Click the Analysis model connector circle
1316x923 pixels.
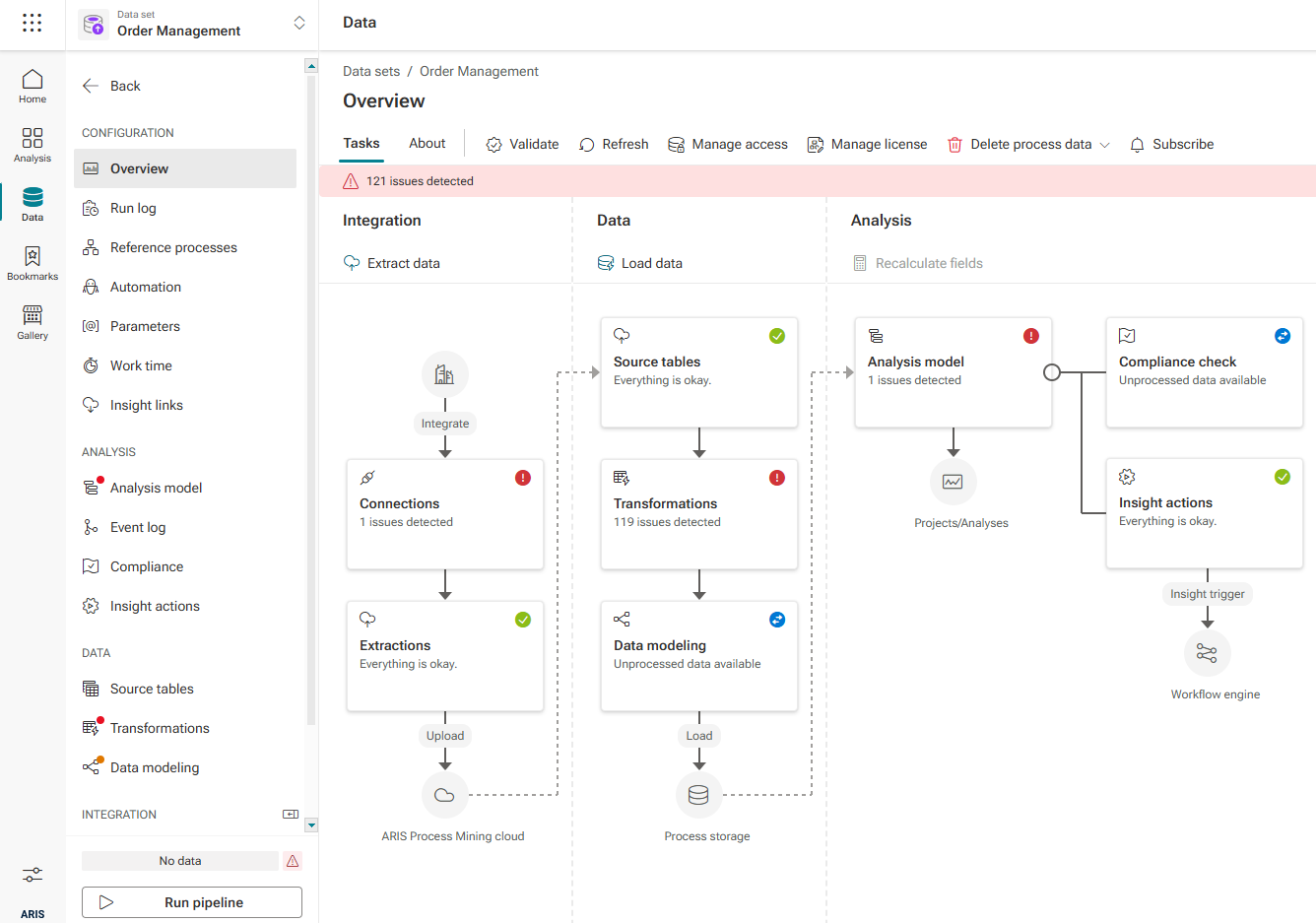pos(1052,372)
